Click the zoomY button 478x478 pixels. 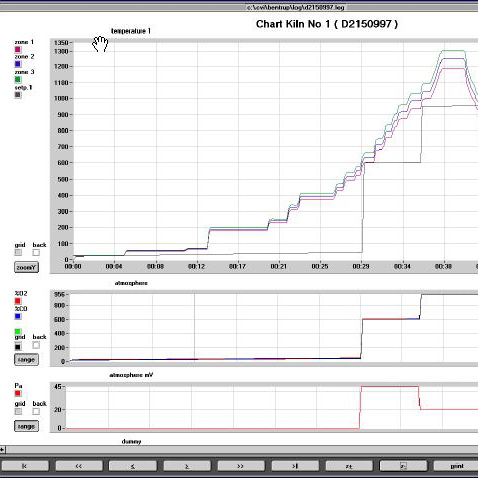(26, 267)
